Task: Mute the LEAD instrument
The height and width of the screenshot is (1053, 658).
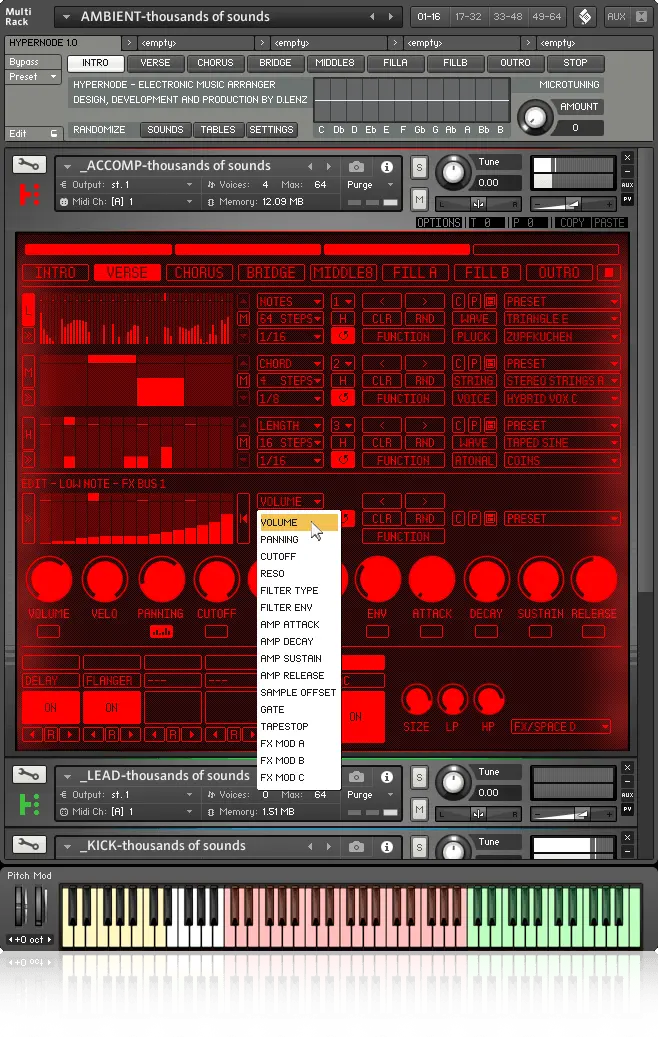Action: [x=419, y=809]
